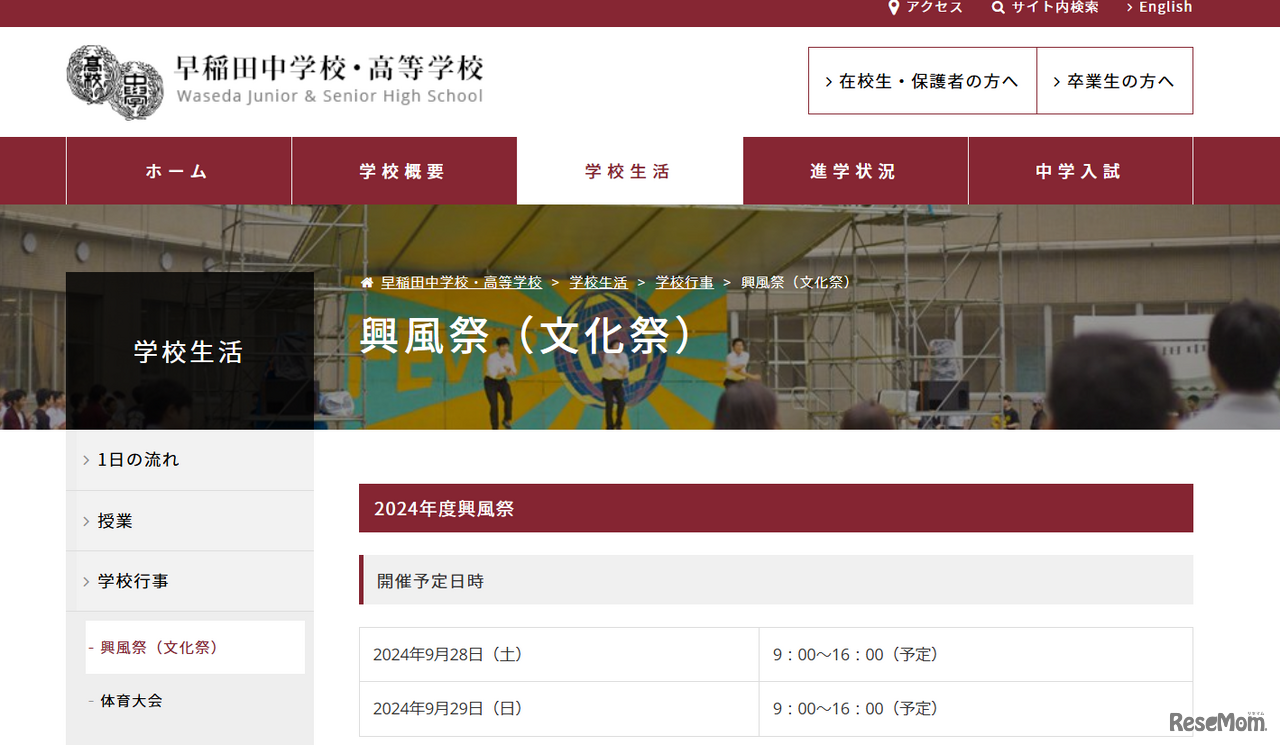1280x745 pixels.
Task: Open the 学校概要 menu
Action: (404, 171)
